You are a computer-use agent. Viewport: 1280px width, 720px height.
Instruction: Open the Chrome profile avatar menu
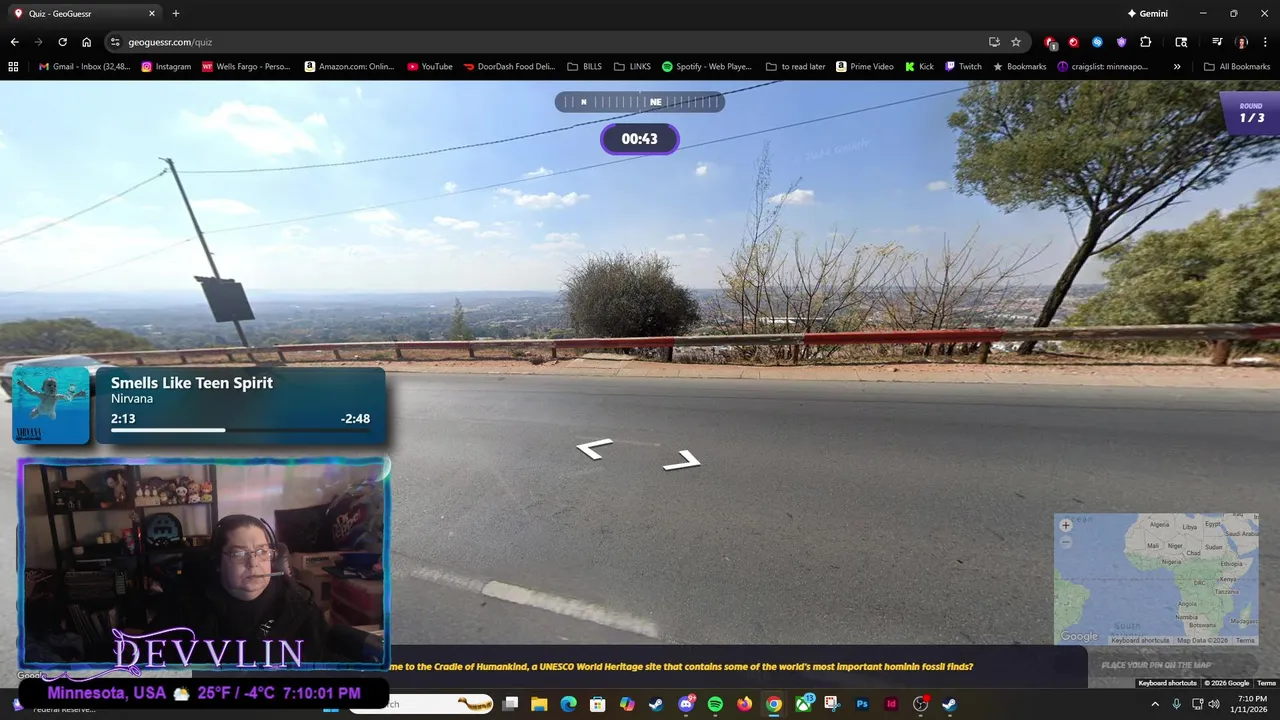(1242, 42)
